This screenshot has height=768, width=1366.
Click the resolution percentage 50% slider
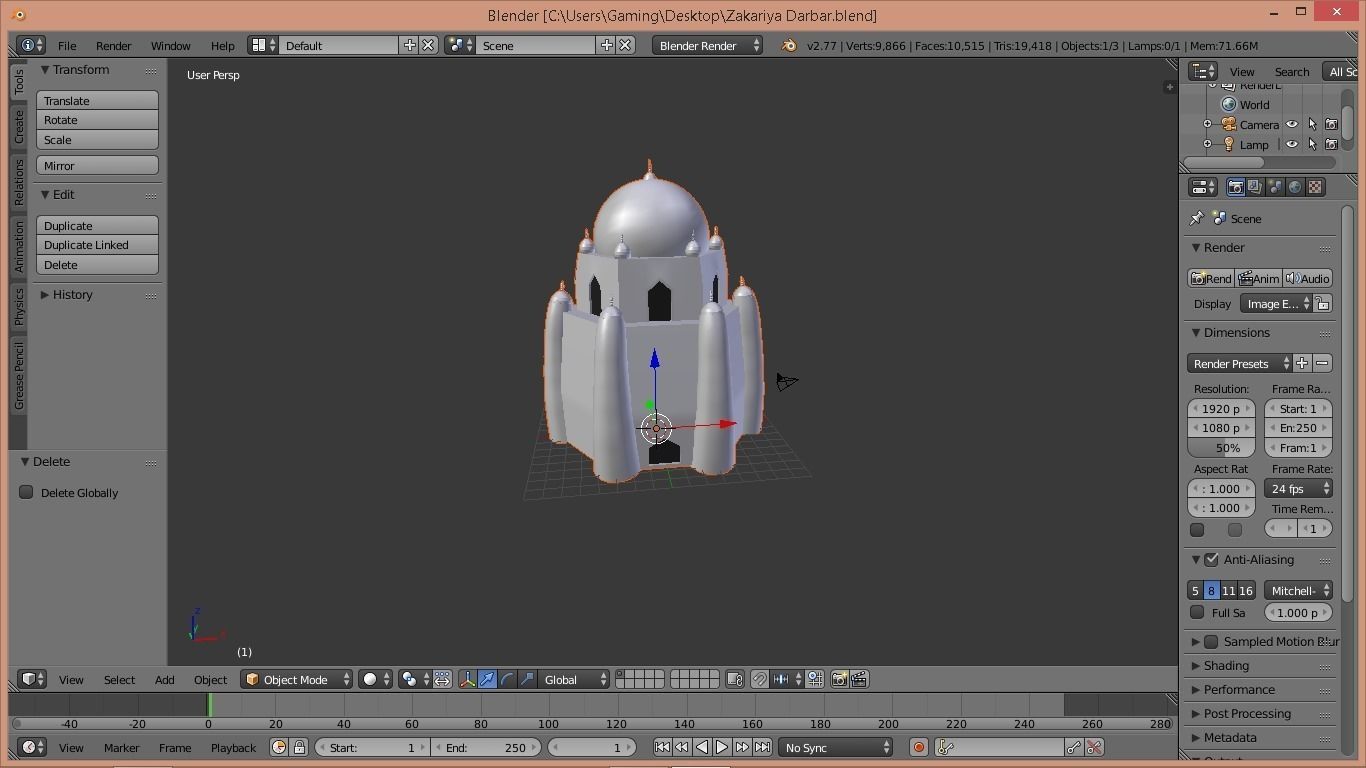click(1221, 448)
